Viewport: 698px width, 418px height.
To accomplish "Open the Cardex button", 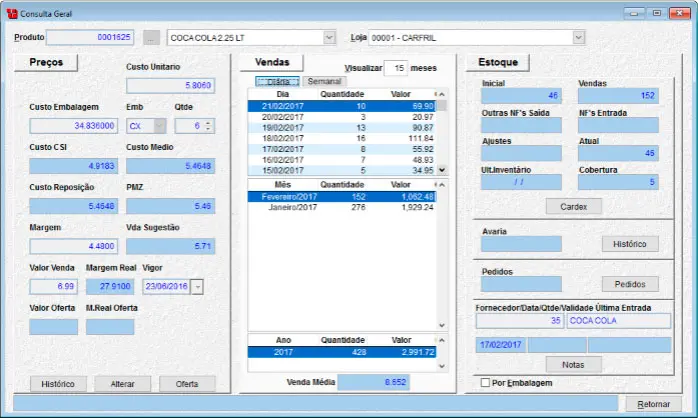I will coord(574,207).
